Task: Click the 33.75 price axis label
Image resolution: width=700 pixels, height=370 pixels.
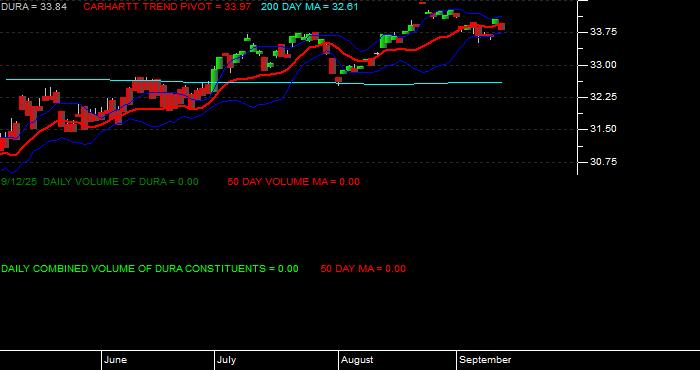Action: 603,32
